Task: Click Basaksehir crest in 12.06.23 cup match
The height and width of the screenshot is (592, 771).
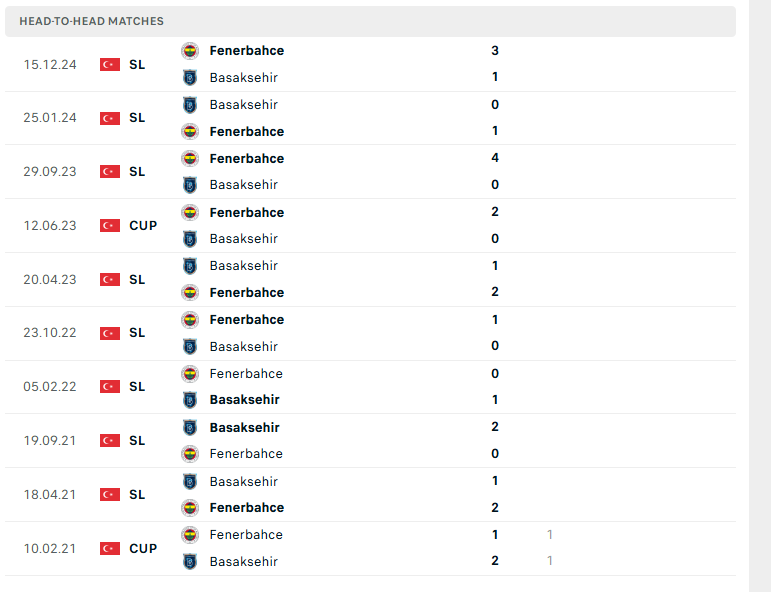Action: [x=190, y=239]
